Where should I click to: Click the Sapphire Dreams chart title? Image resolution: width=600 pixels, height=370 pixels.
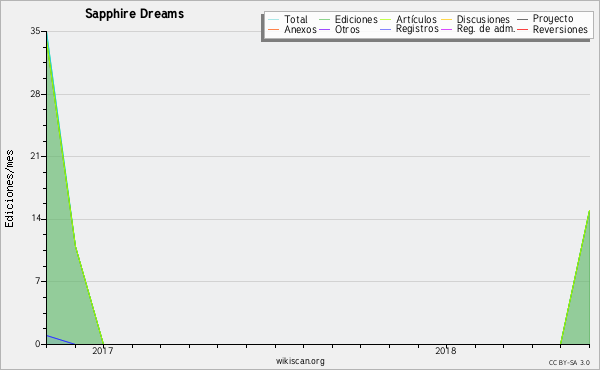(135, 14)
